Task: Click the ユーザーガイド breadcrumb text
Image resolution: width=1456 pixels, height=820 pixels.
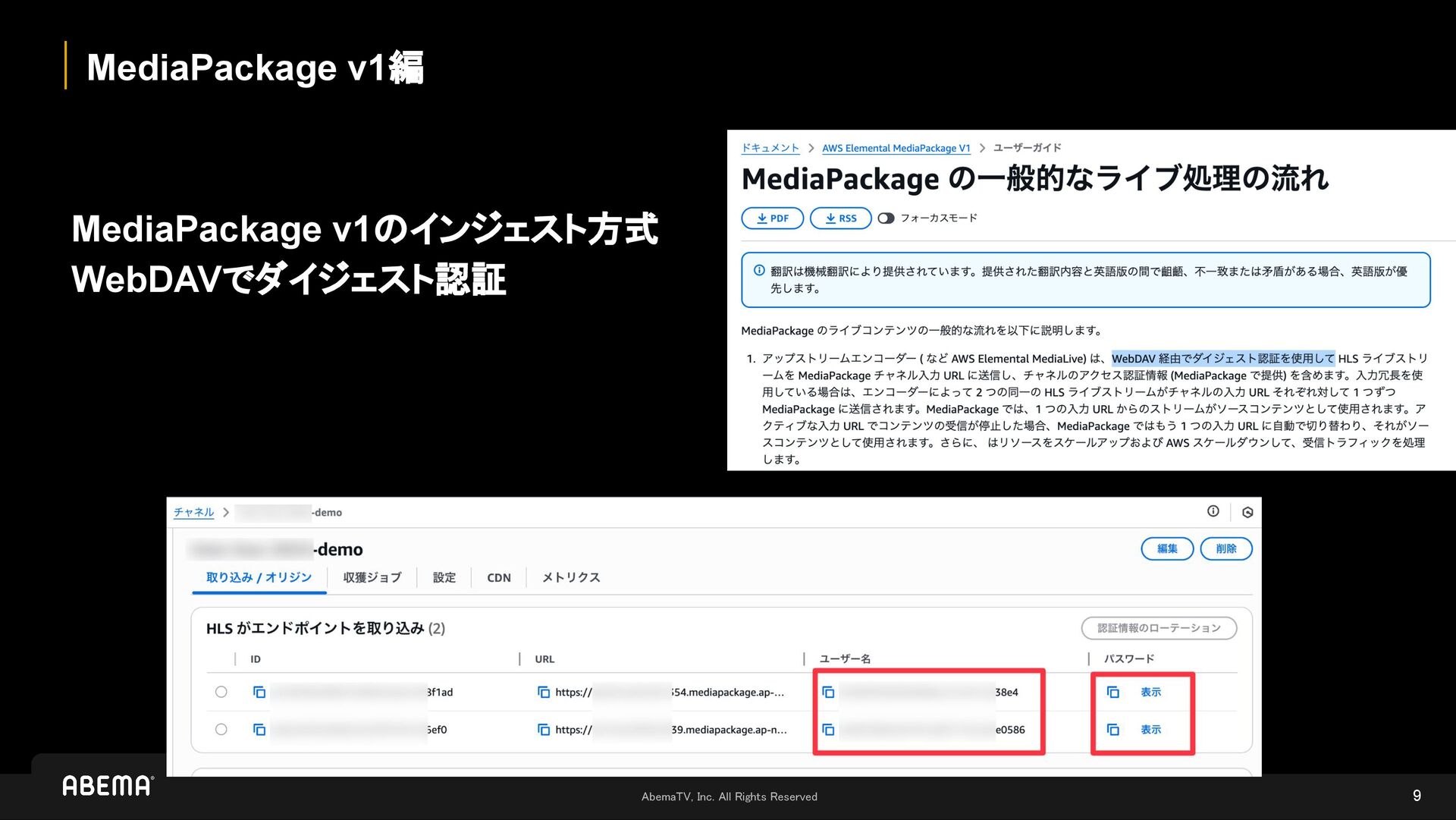Action: pyautogui.click(x=1028, y=148)
